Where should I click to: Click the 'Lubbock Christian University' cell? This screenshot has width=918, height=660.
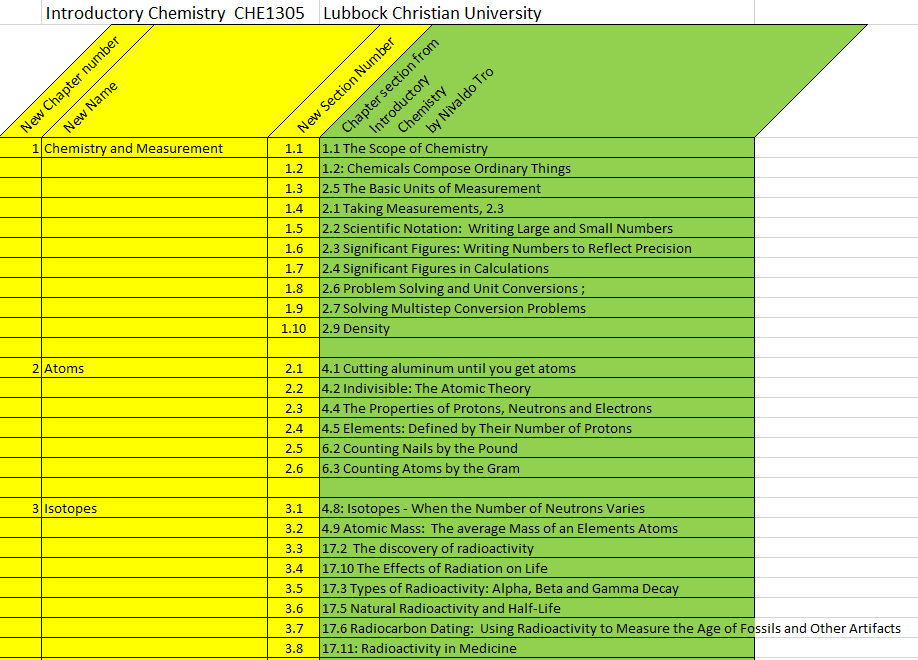click(432, 13)
